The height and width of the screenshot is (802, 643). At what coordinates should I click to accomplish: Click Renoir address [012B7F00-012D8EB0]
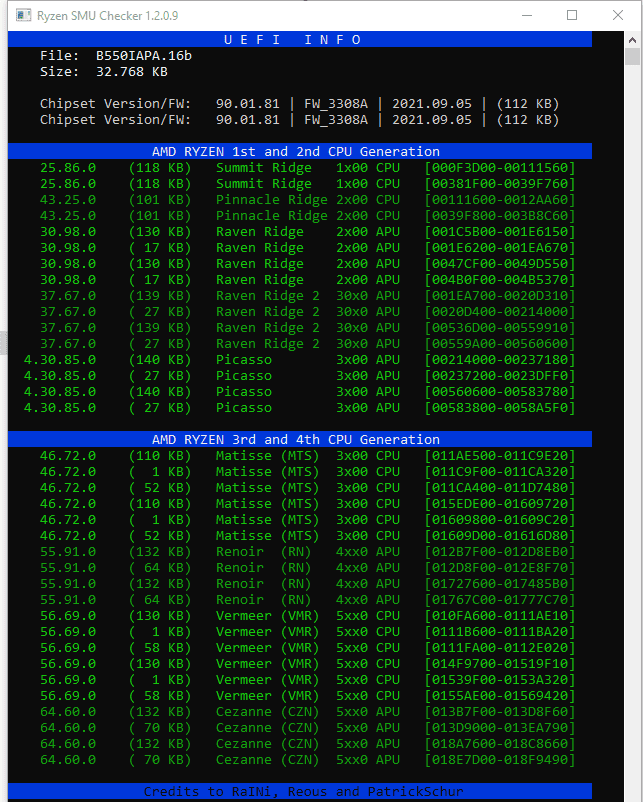coord(500,552)
